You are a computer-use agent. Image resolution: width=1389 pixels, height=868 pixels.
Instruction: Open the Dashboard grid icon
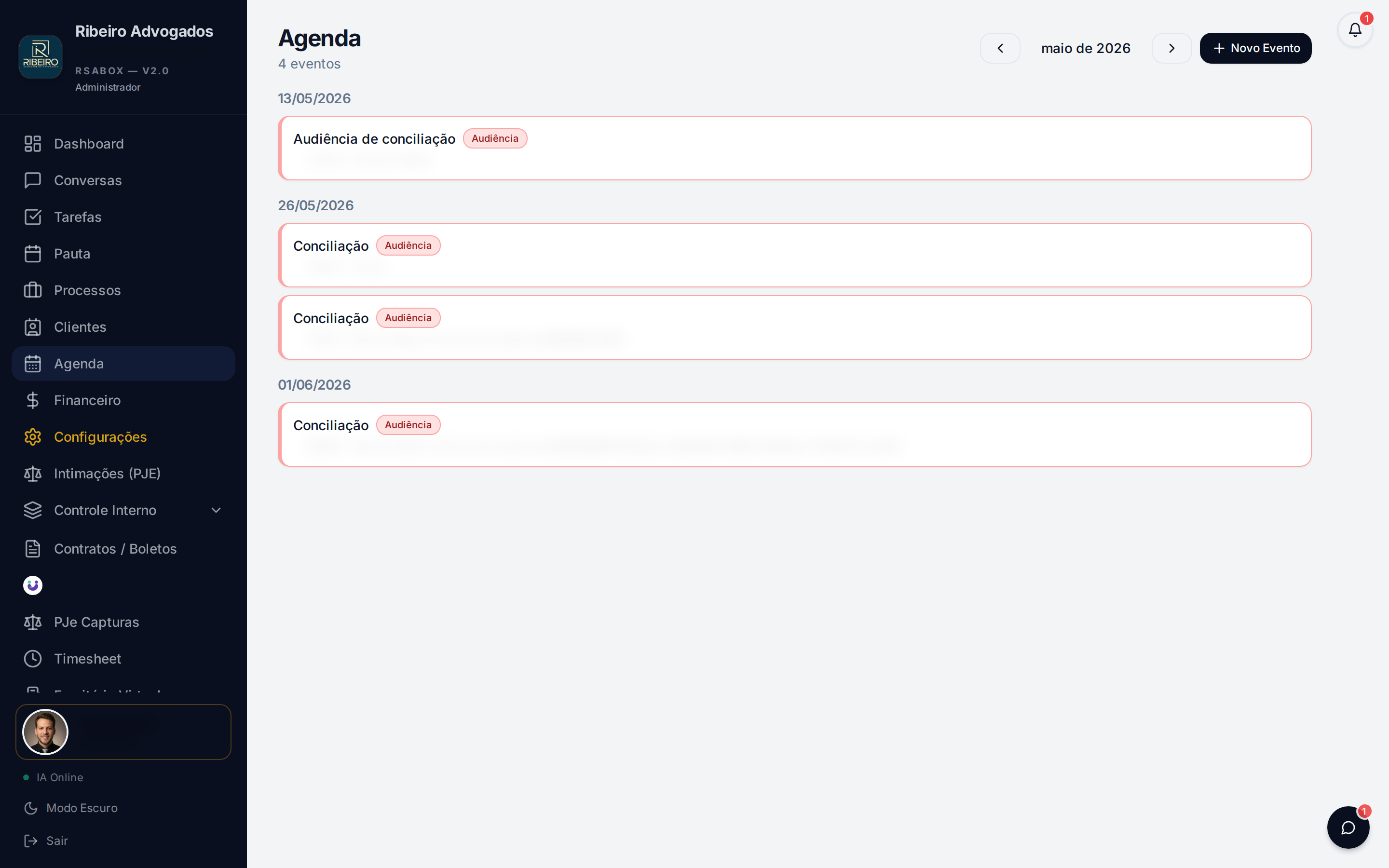tap(33, 144)
